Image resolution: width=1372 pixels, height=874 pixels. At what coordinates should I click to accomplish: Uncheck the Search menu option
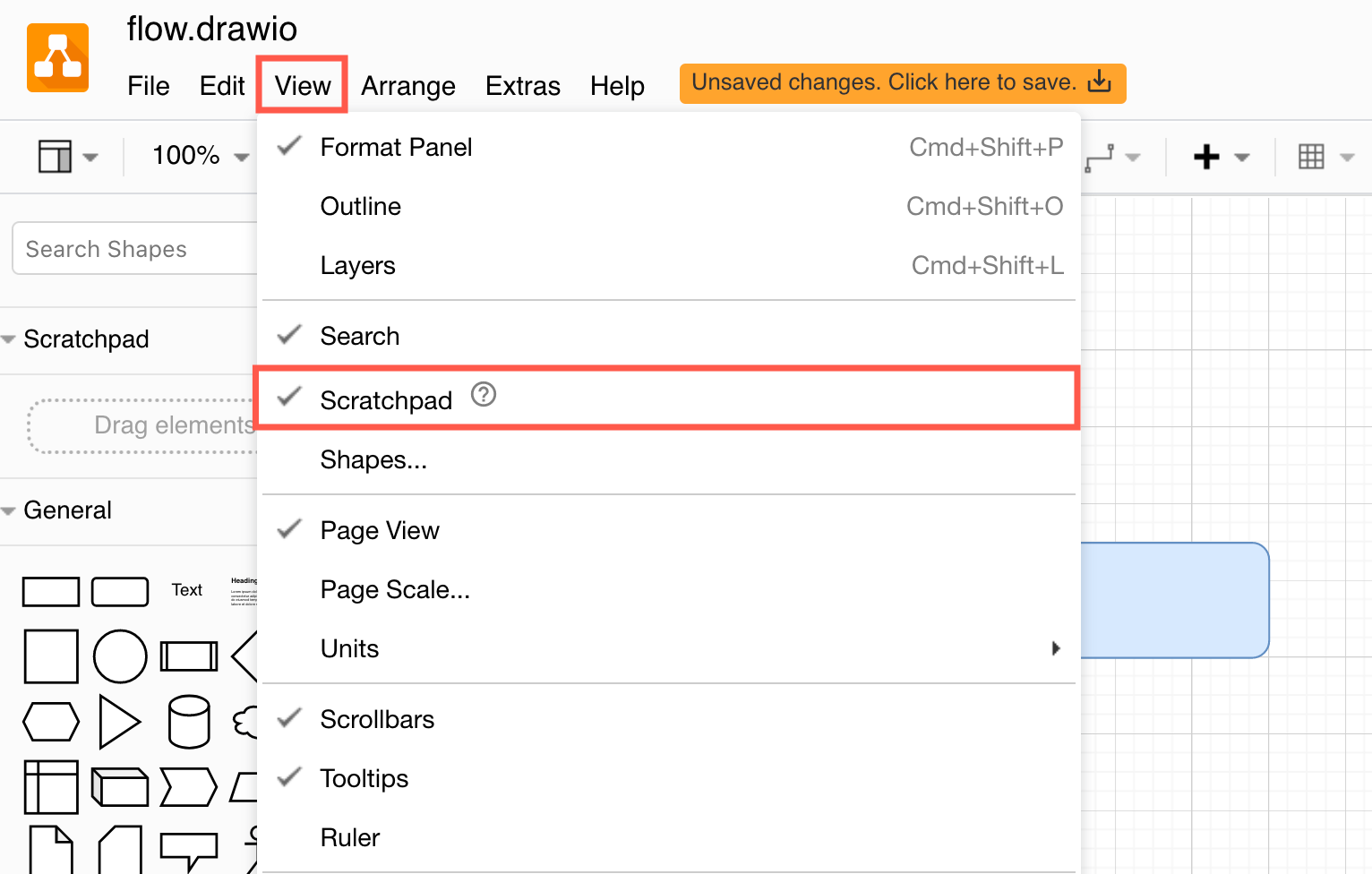coord(360,336)
